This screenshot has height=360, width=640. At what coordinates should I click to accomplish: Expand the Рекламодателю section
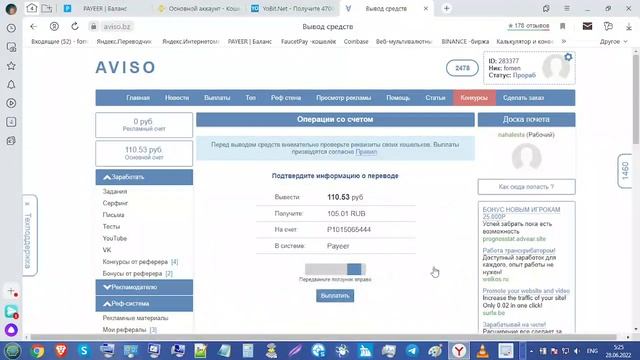(x=144, y=287)
